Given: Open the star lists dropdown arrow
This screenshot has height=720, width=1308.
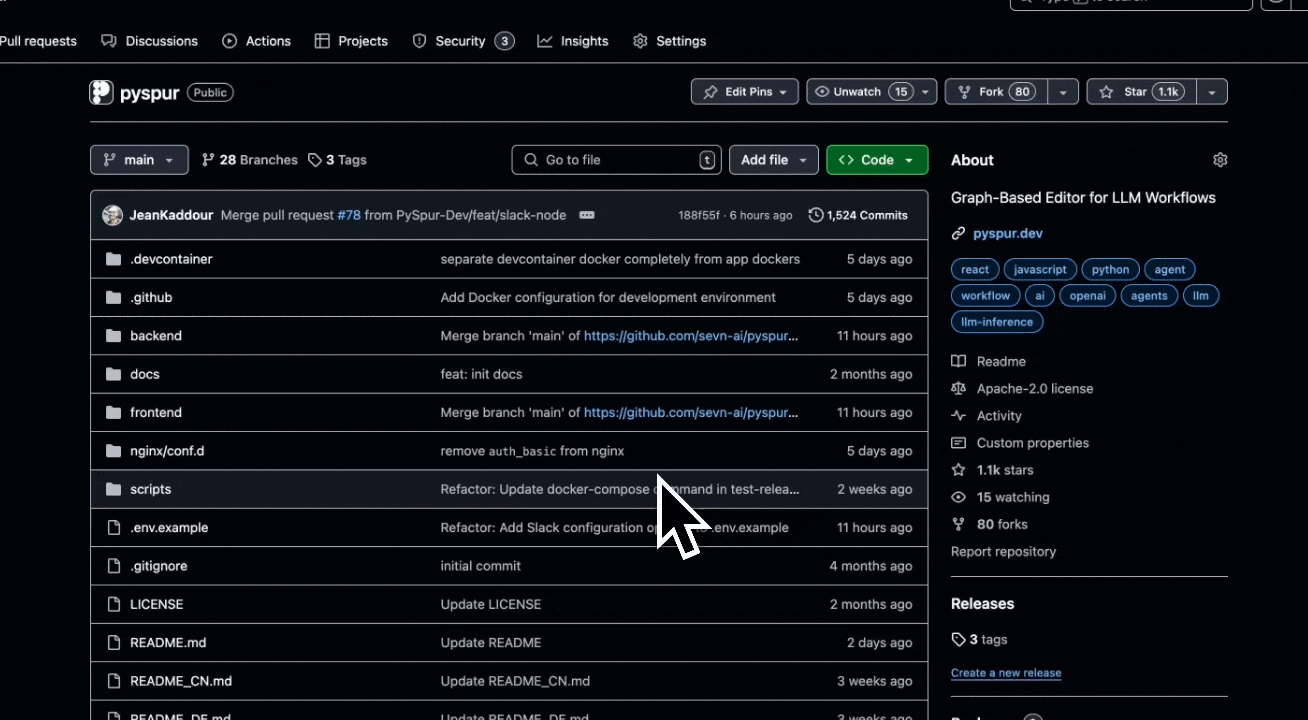Looking at the screenshot, I should pyautogui.click(x=1211, y=92).
